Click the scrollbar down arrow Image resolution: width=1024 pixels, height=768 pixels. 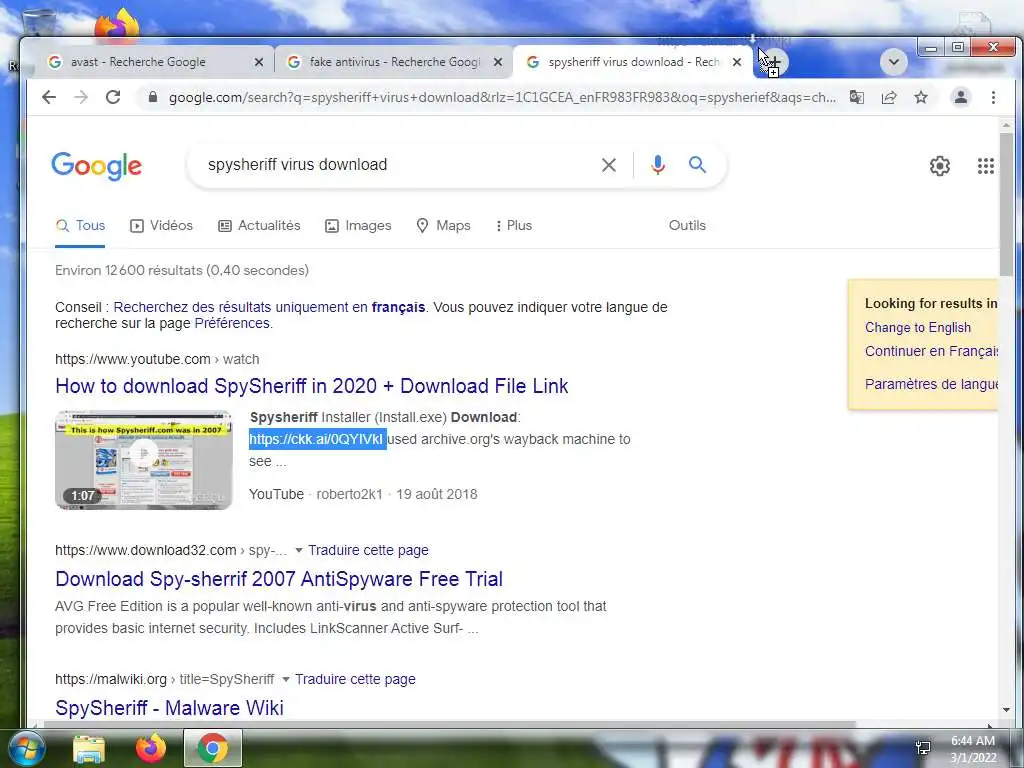[1006, 710]
